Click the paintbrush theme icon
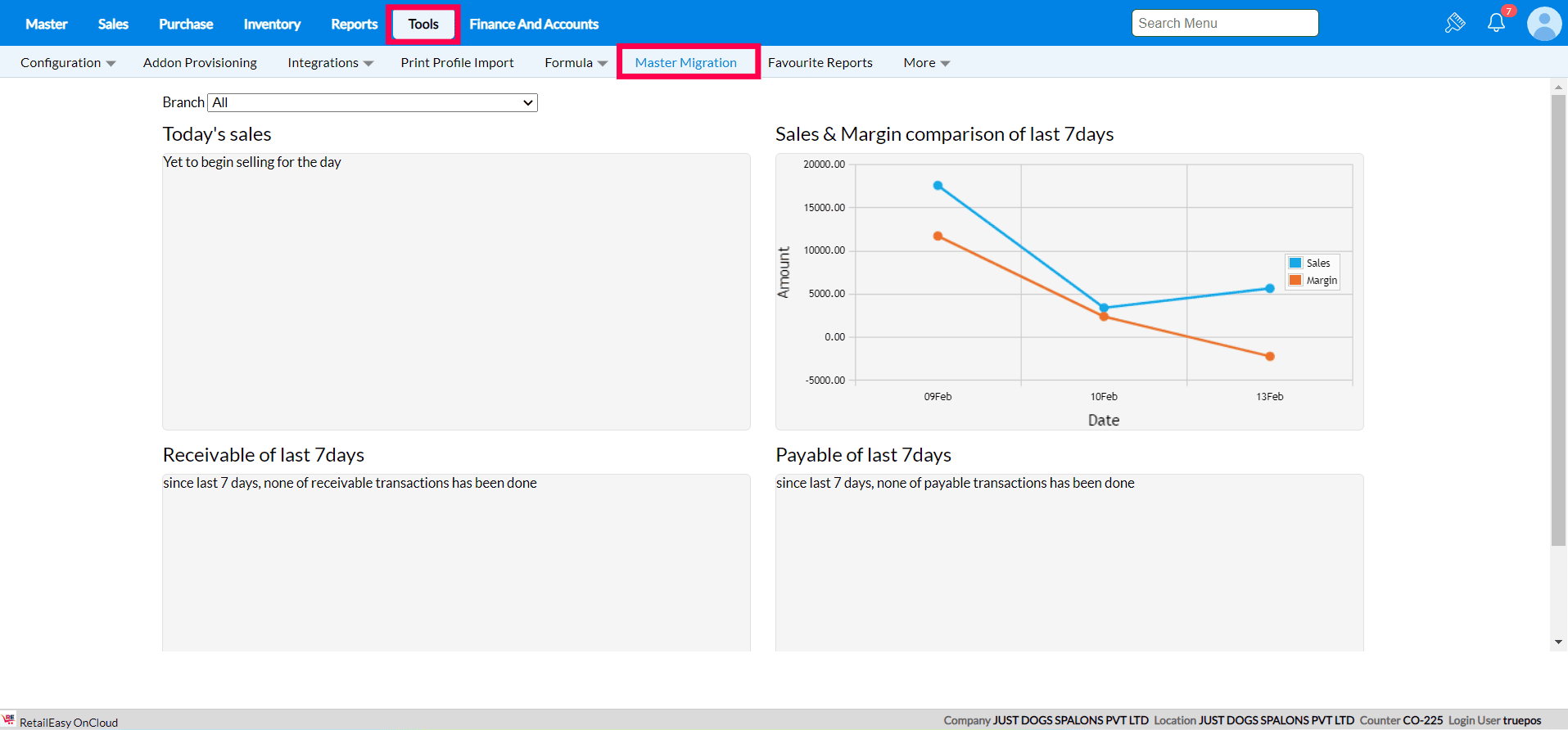This screenshot has height=730, width=1568. click(x=1454, y=23)
